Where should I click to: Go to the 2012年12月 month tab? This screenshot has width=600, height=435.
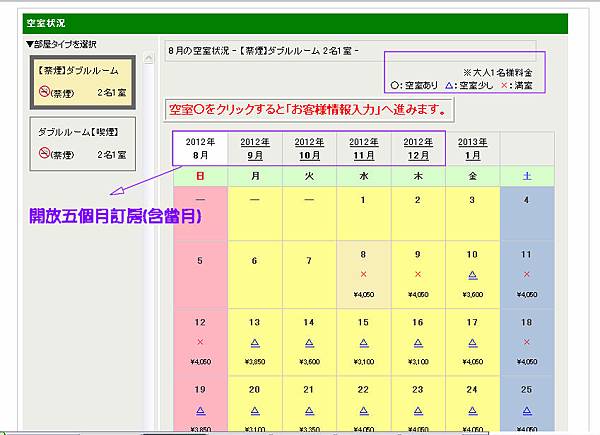pyautogui.click(x=418, y=148)
